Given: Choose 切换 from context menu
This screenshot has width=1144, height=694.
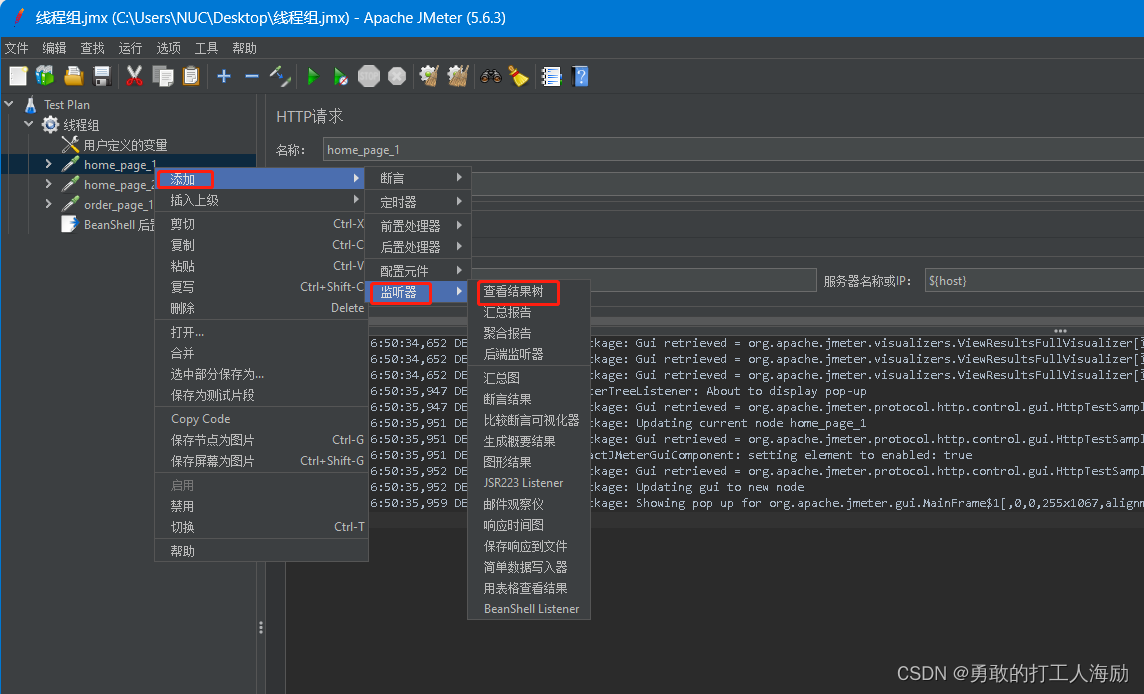Looking at the screenshot, I should pos(261,527).
